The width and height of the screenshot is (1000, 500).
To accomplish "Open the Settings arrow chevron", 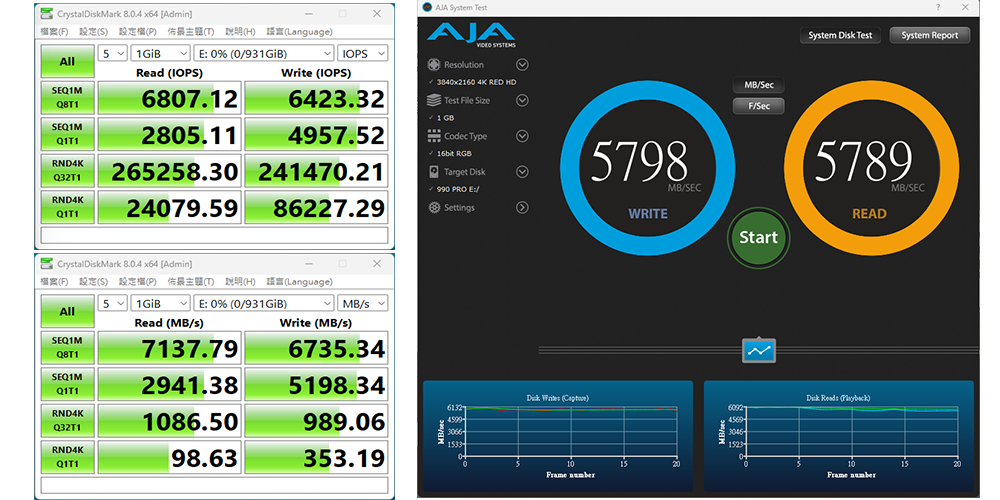I will 522,207.
